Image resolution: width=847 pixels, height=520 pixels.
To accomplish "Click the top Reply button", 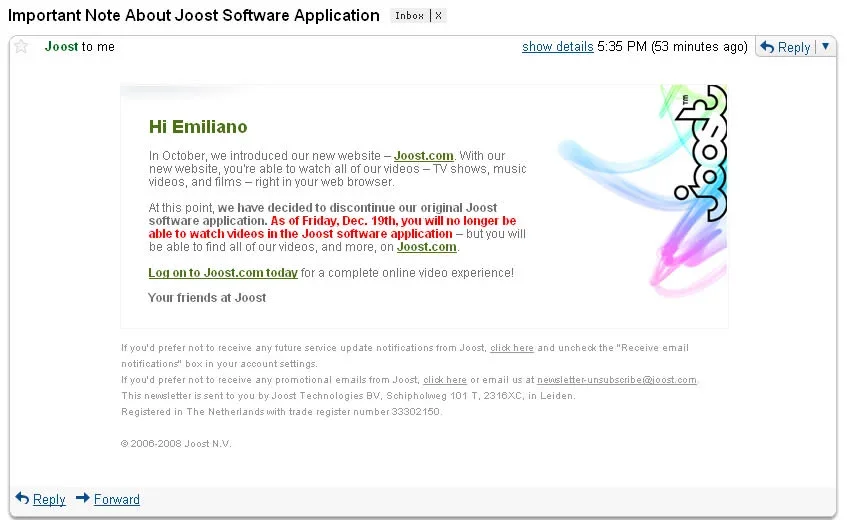I will 786,48.
